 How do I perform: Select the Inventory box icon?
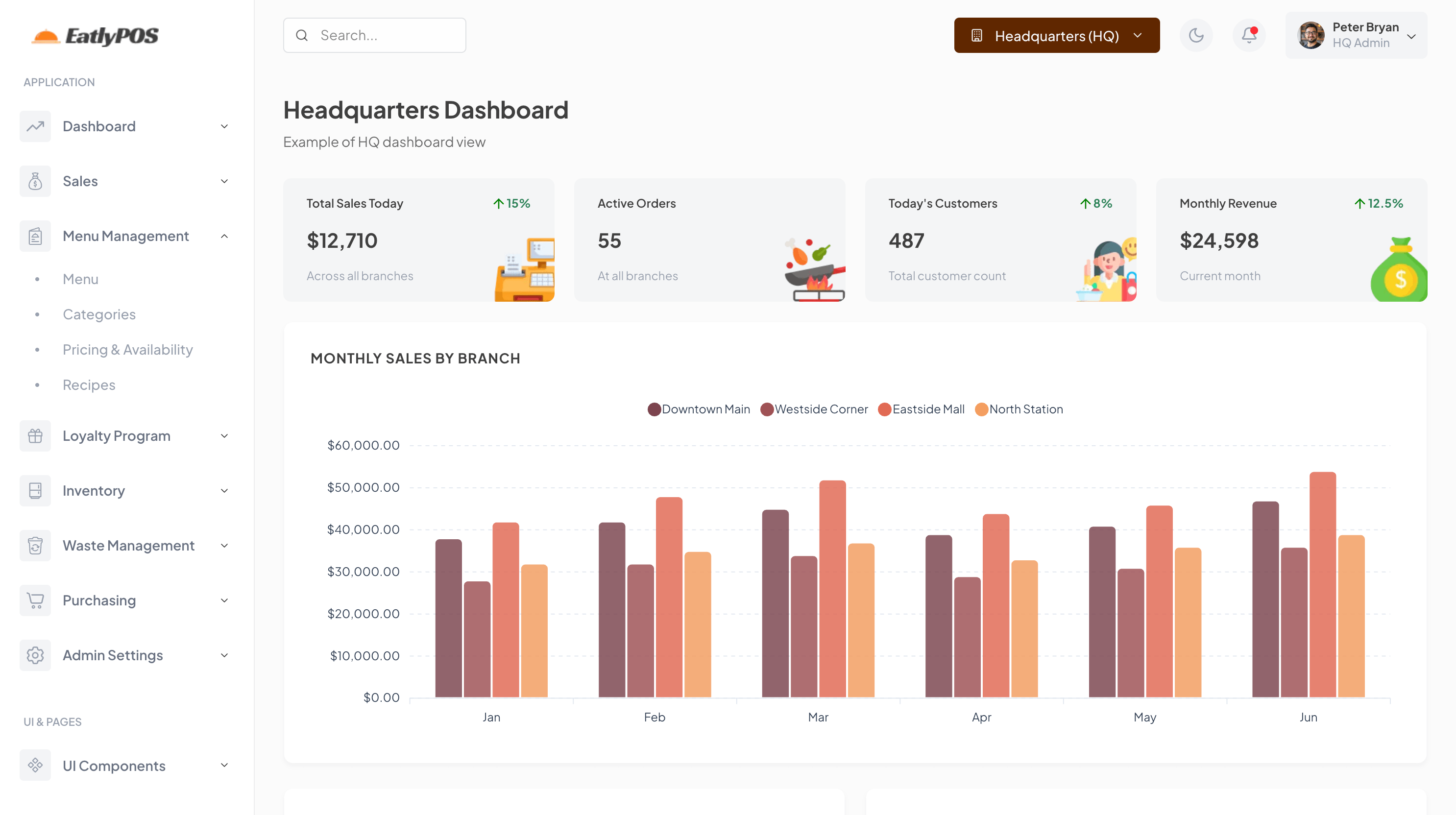(x=35, y=490)
